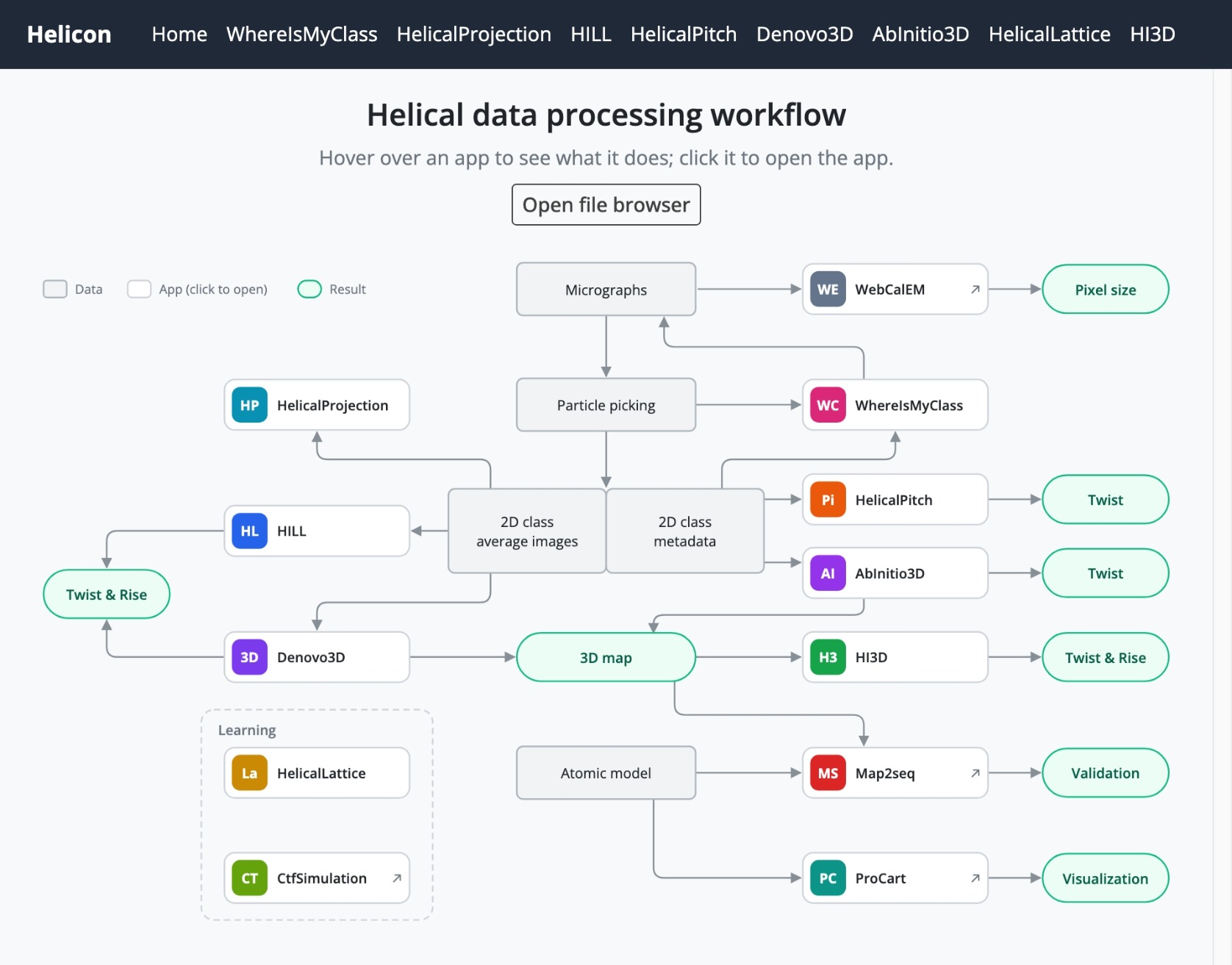Image resolution: width=1232 pixels, height=965 pixels.
Task: Click the WE icon of WebCalEM
Action: pyautogui.click(x=828, y=290)
